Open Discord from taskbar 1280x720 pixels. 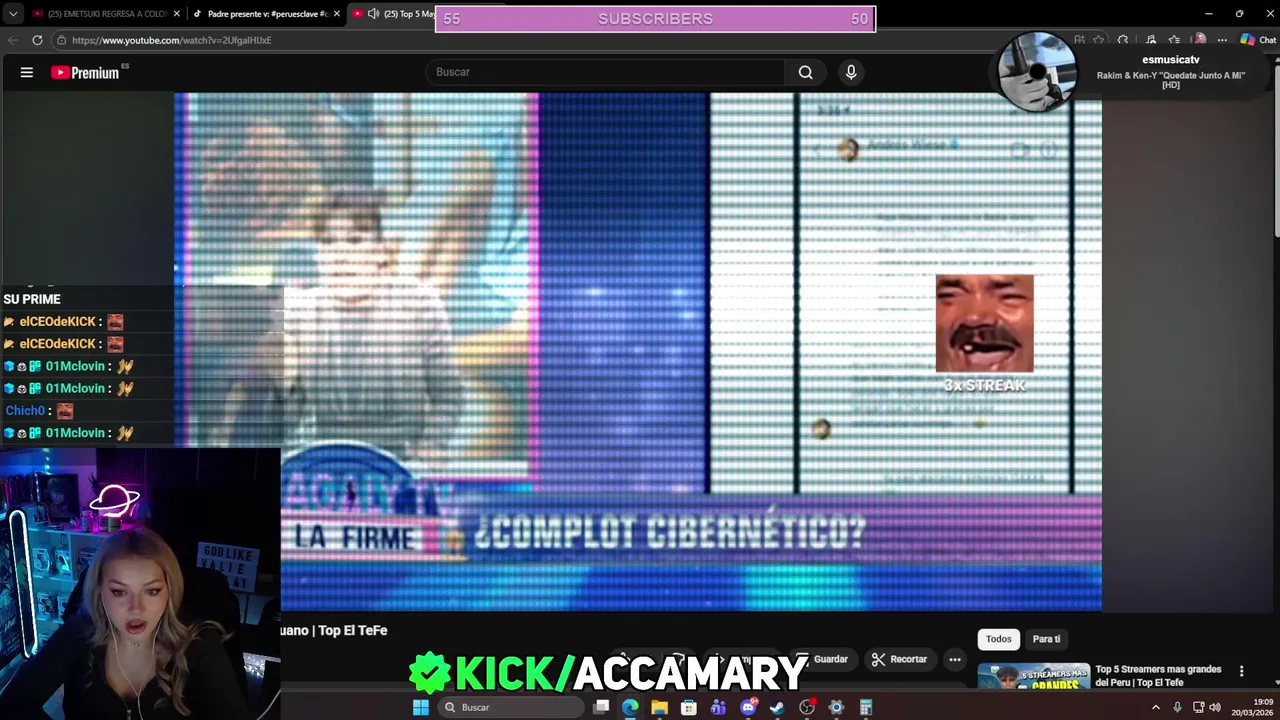[x=748, y=707]
